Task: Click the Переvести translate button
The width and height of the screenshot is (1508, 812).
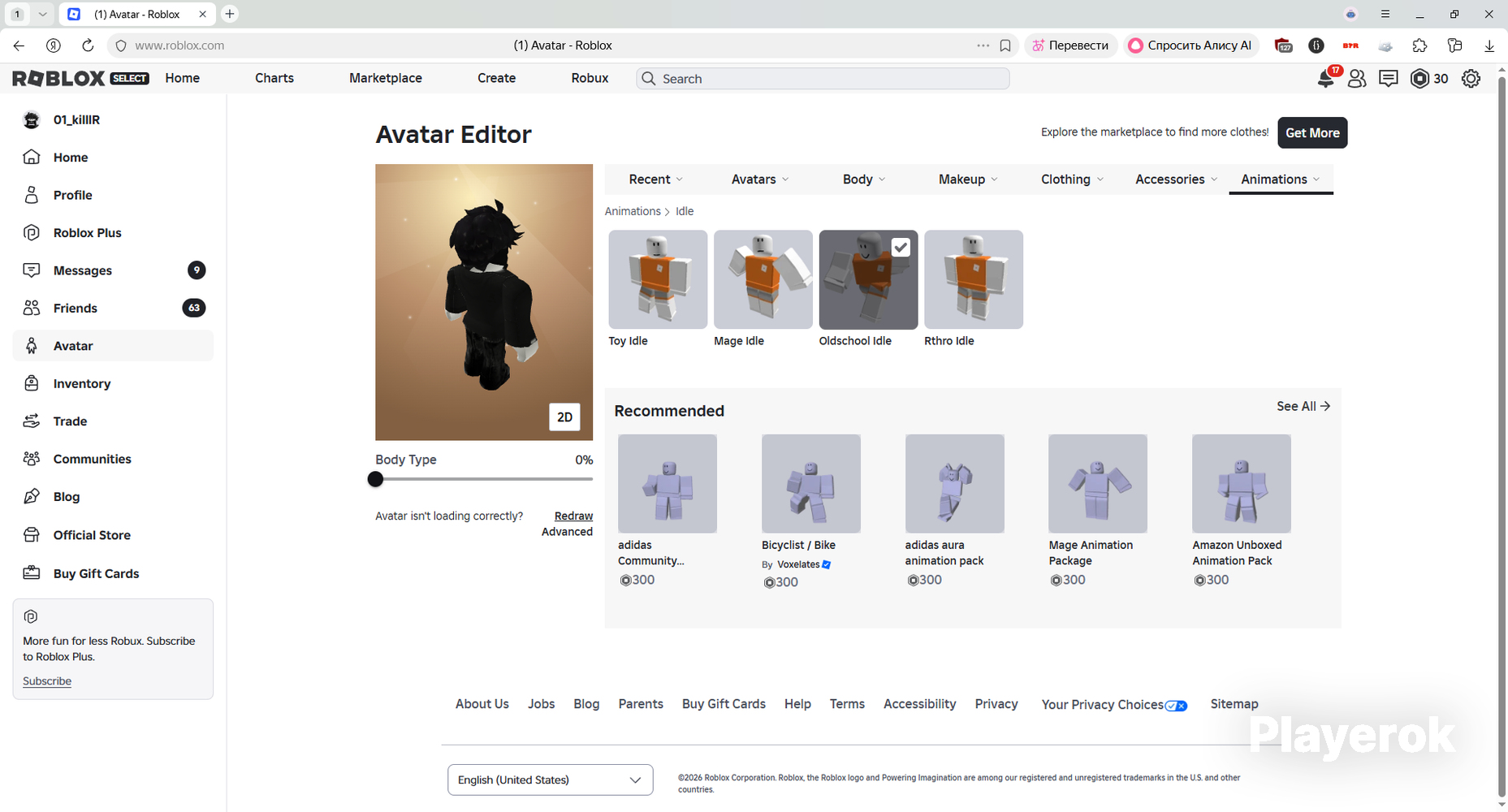Action: (x=1070, y=45)
